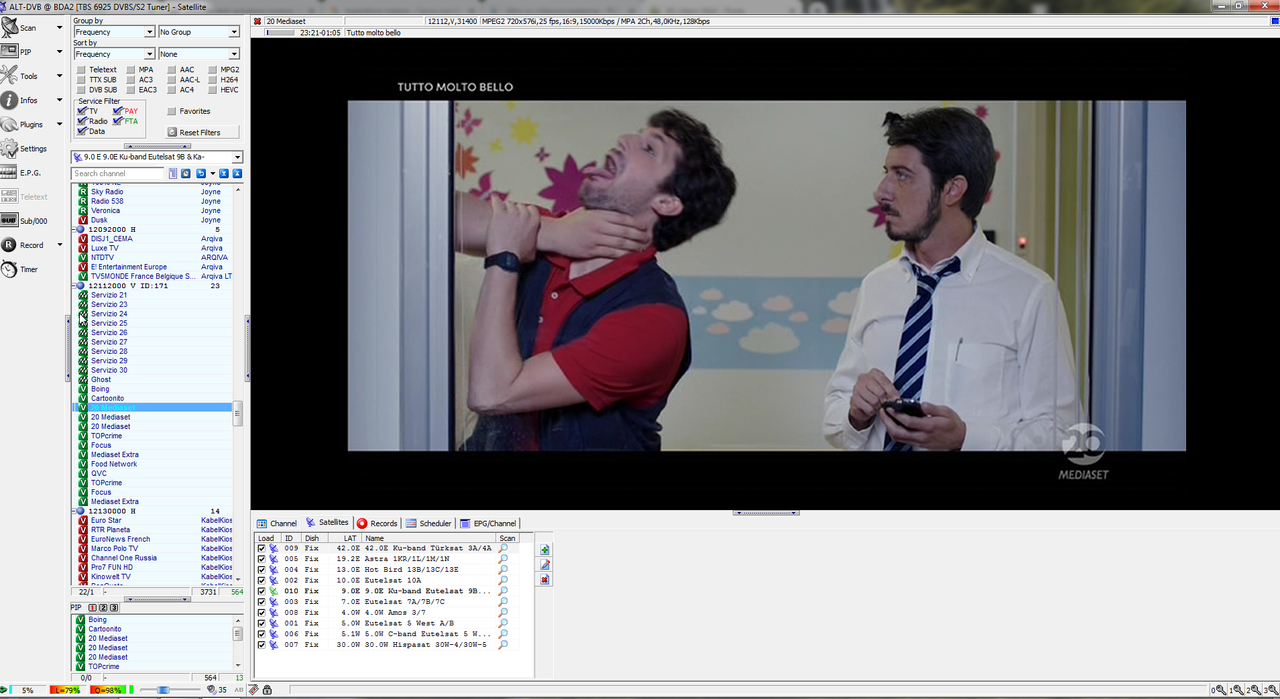Open Settings gear in the sidebar

coord(10,148)
